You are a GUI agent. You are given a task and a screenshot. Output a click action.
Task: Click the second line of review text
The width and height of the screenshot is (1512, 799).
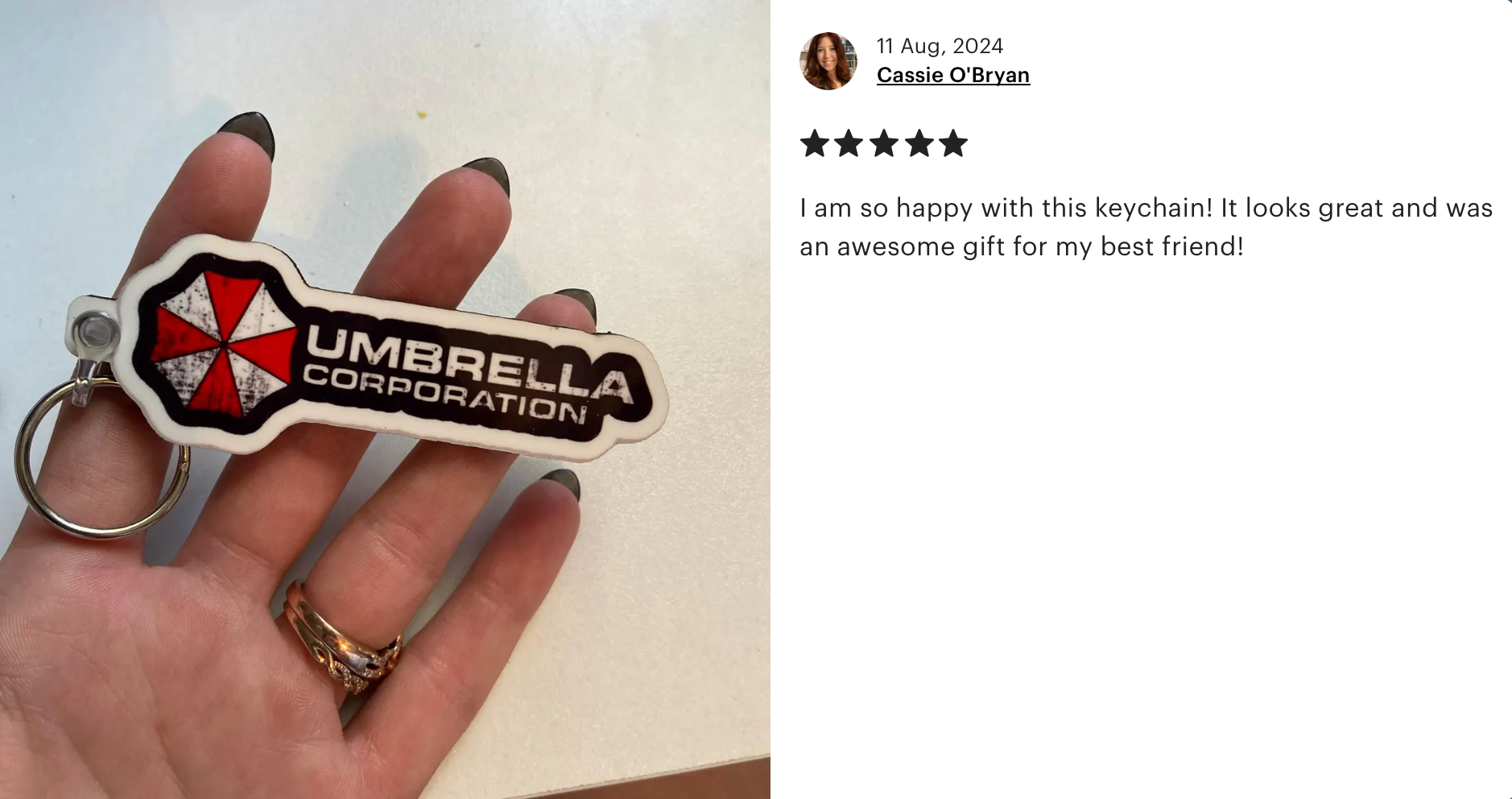pos(1022,246)
